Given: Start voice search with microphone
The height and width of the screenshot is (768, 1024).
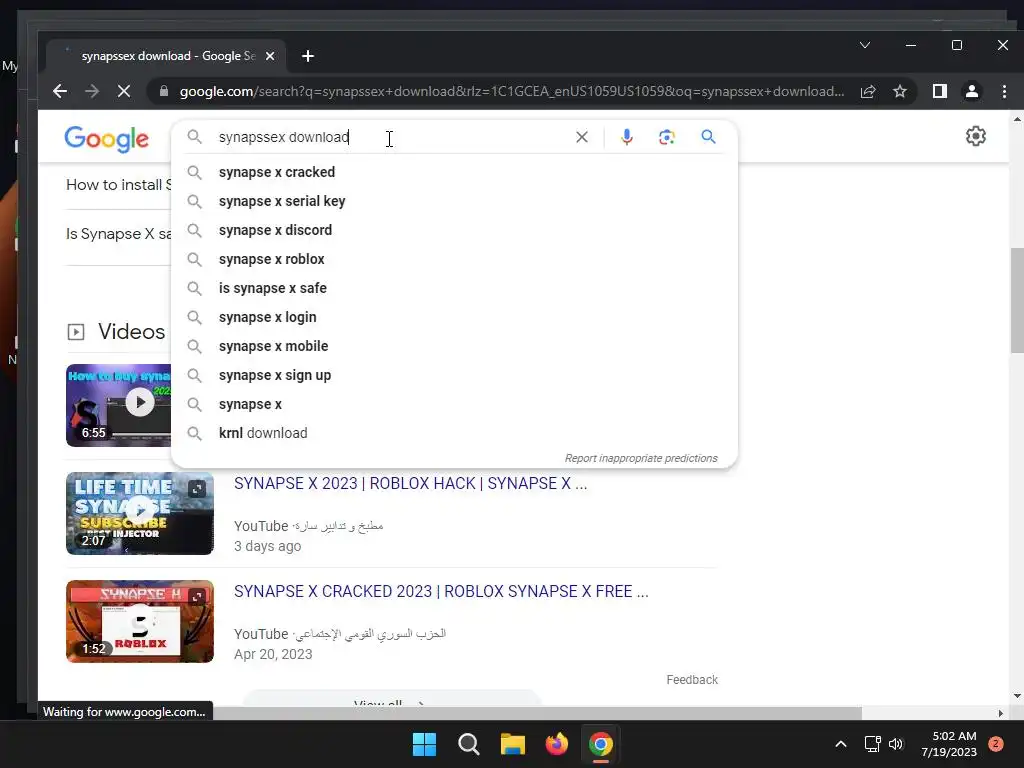Looking at the screenshot, I should click(627, 137).
